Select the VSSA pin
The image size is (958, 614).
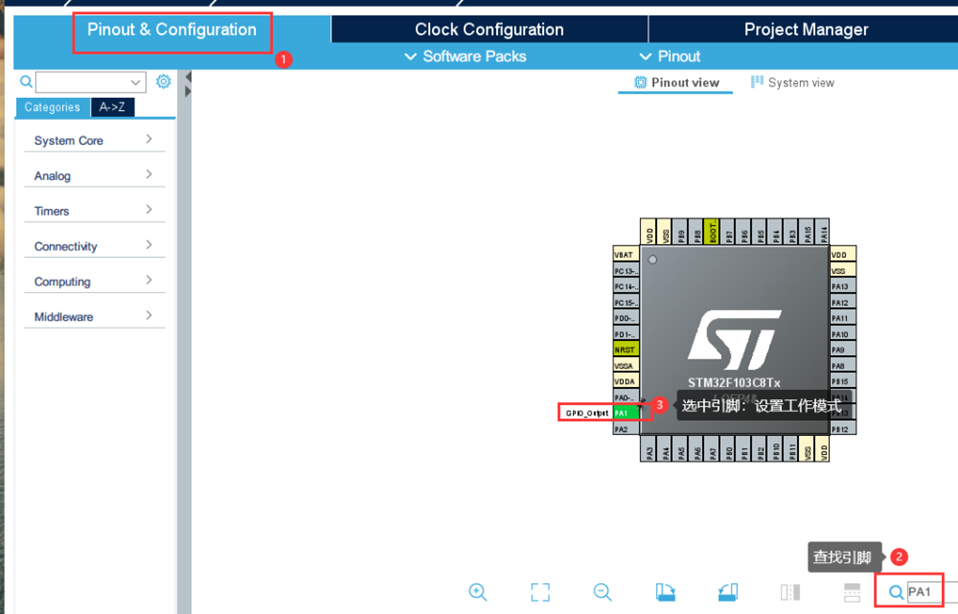click(x=626, y=365)
